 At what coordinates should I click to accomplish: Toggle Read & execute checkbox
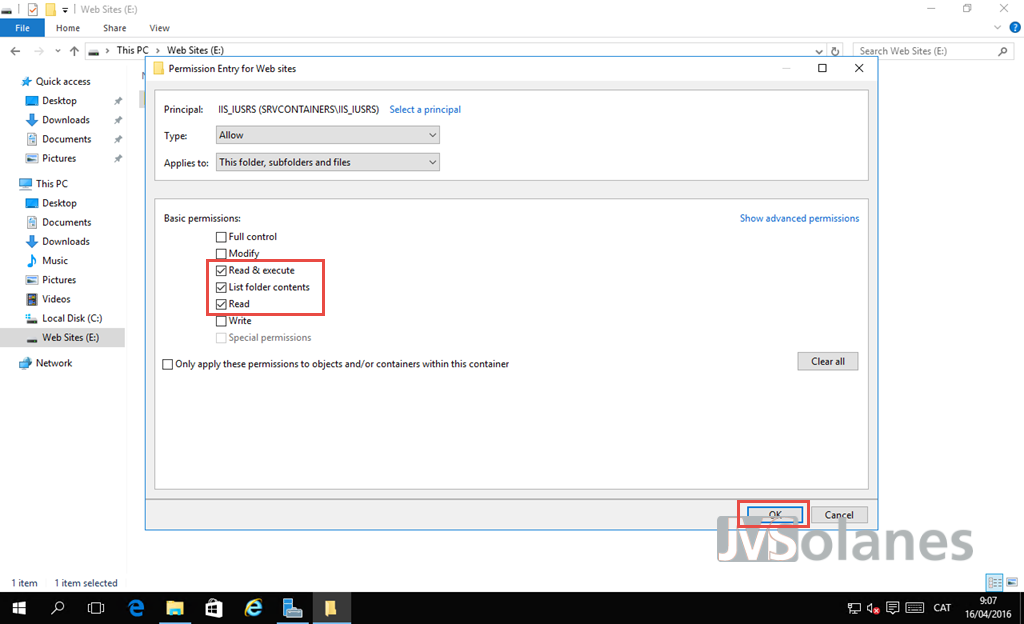tap(221, 270)
